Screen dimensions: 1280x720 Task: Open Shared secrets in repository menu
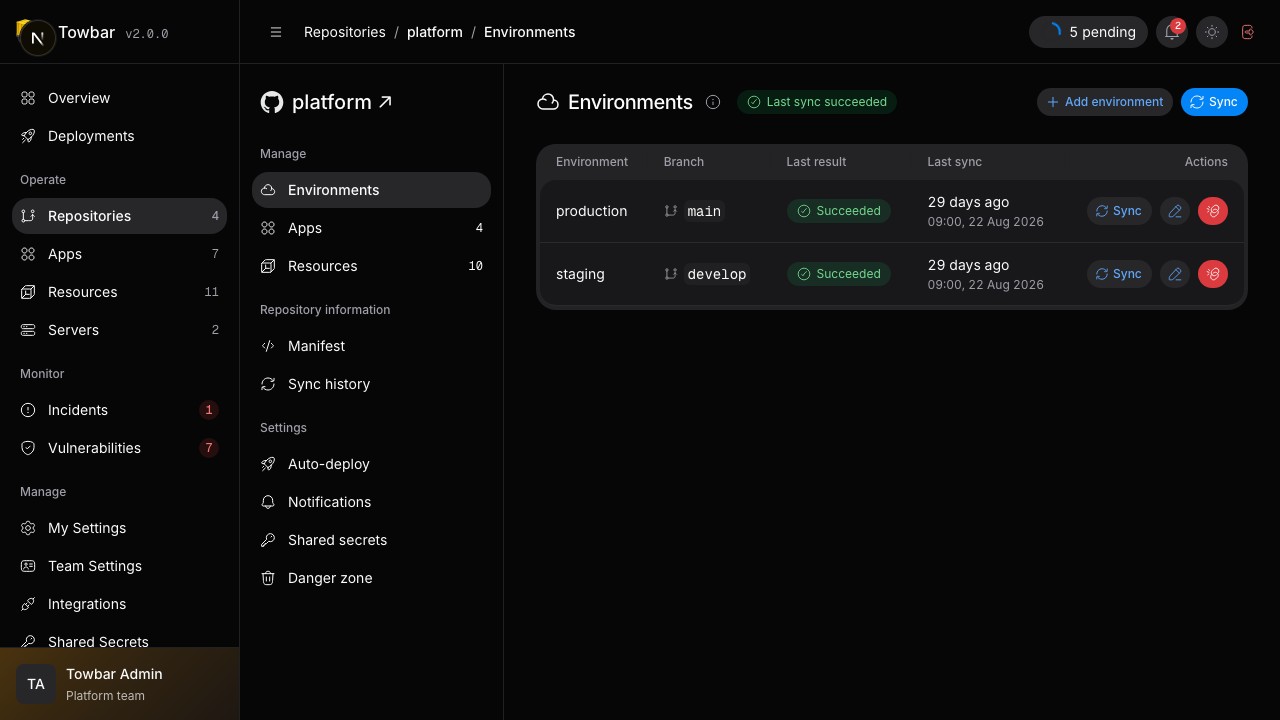pyautogui.click(x=371, y=540)
